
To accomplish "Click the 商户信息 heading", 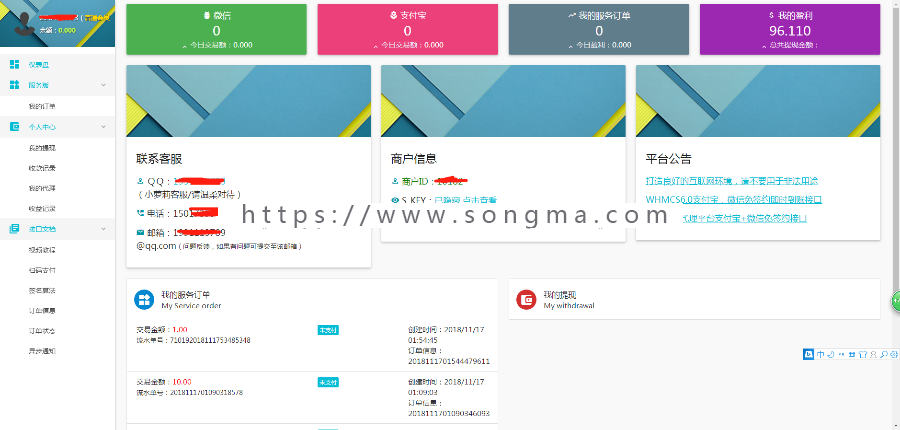I will click(x=414, y=159).
